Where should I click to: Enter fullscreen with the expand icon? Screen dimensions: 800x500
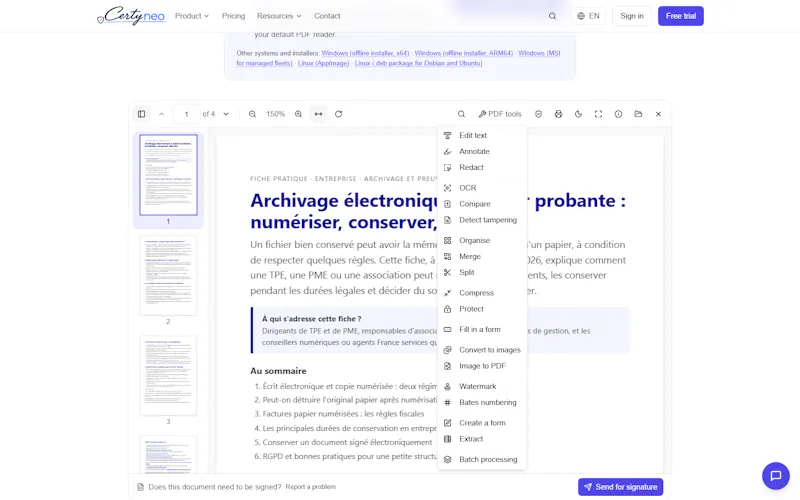coord(598,114)
